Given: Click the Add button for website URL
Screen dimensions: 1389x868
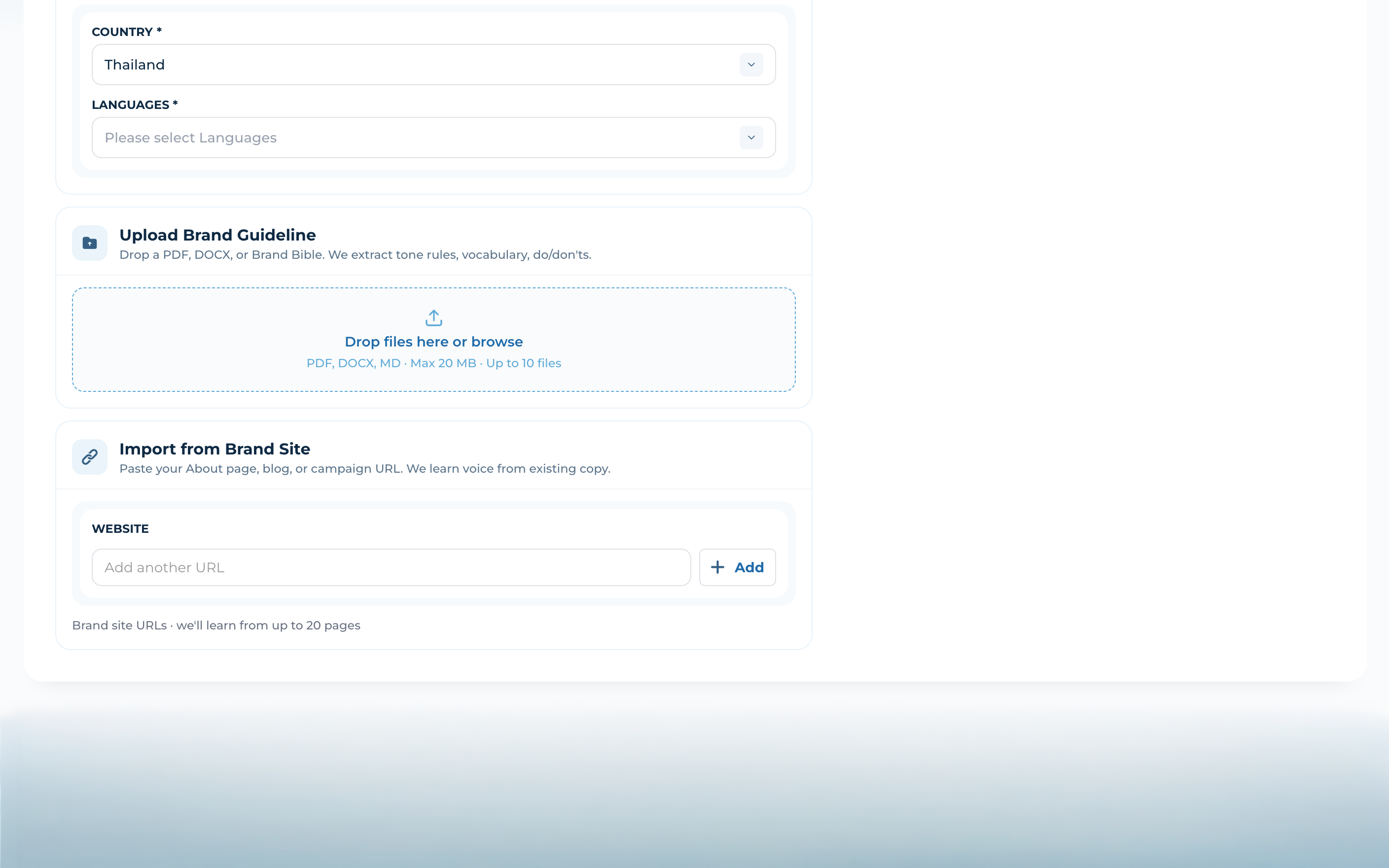Looking at the screenshot, I should 737,567.
